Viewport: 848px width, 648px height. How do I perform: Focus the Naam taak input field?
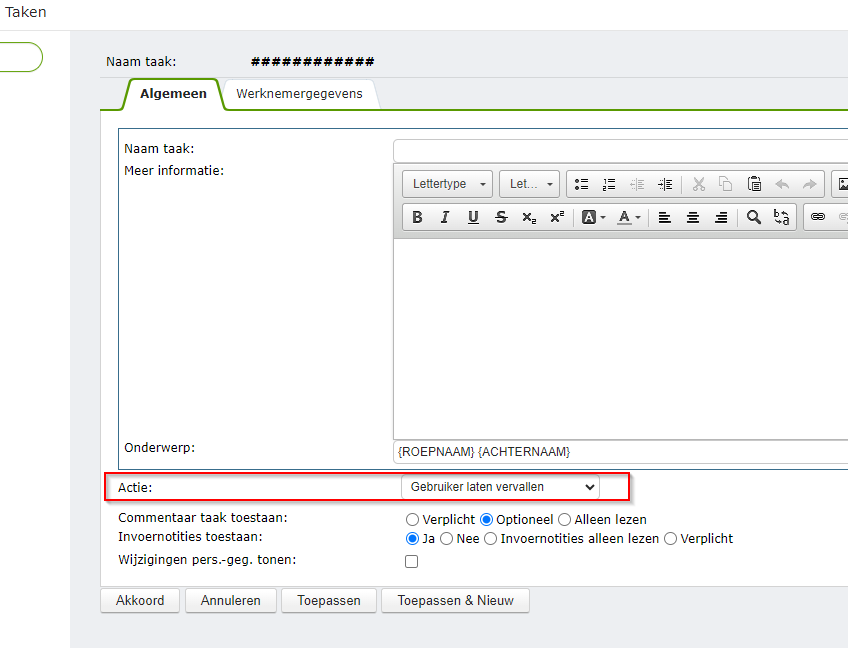coord(620,150)
